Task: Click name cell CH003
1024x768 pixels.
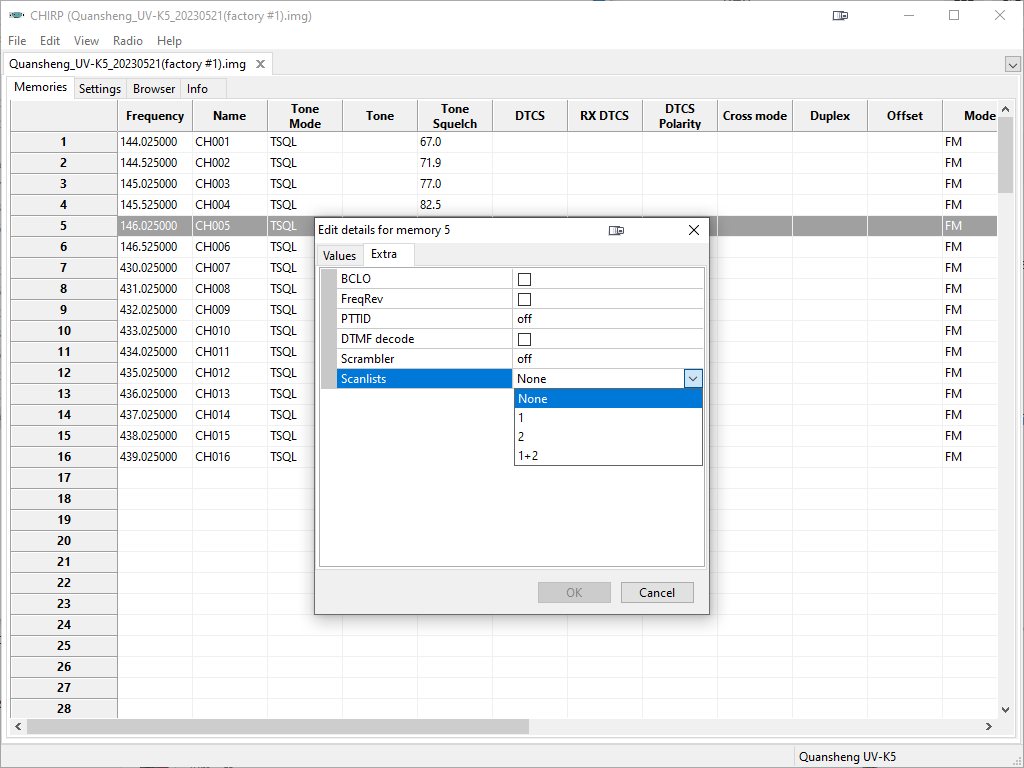Action: pos(229,184)
